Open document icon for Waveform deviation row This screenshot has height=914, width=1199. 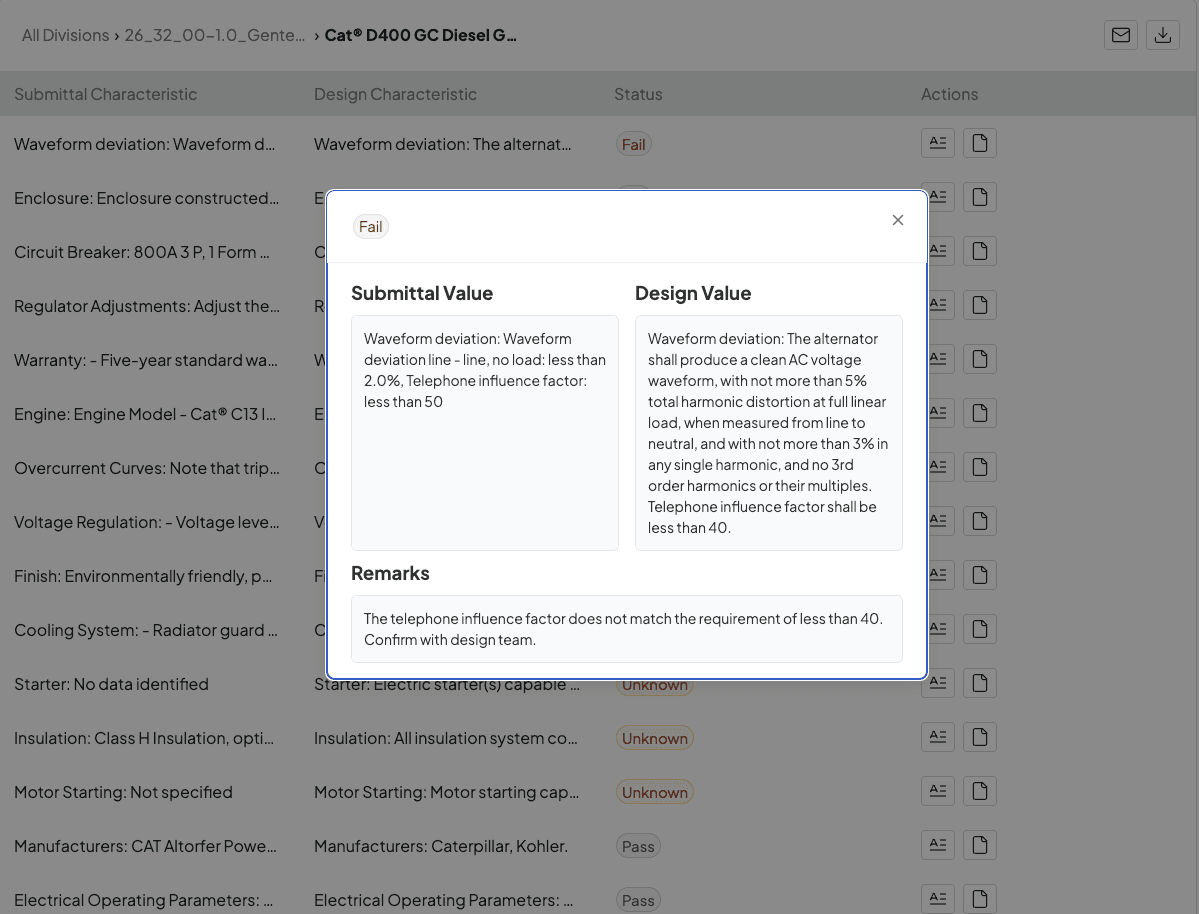pos(980,143)
